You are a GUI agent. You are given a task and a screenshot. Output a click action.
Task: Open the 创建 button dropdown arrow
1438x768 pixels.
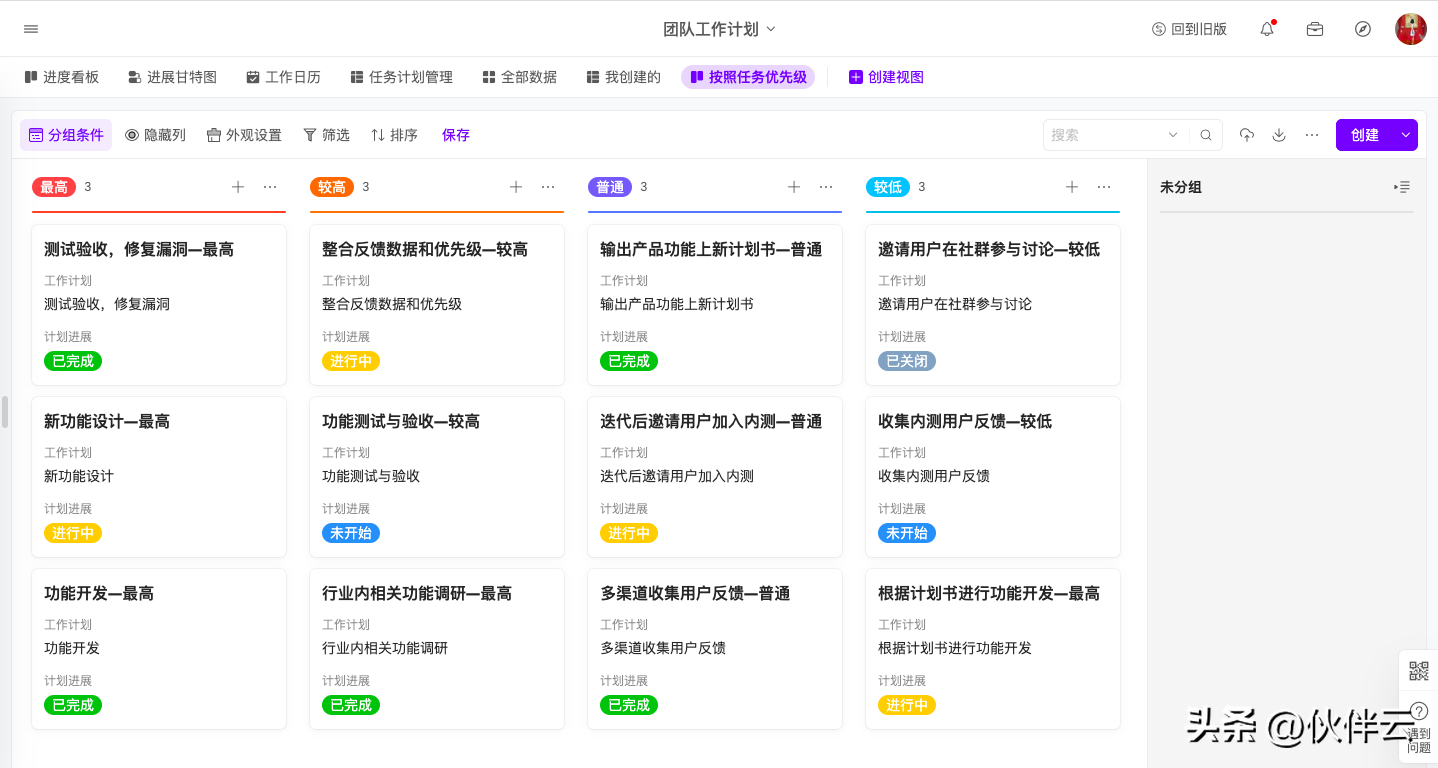pyautogui.click(x=1405, y=135)
